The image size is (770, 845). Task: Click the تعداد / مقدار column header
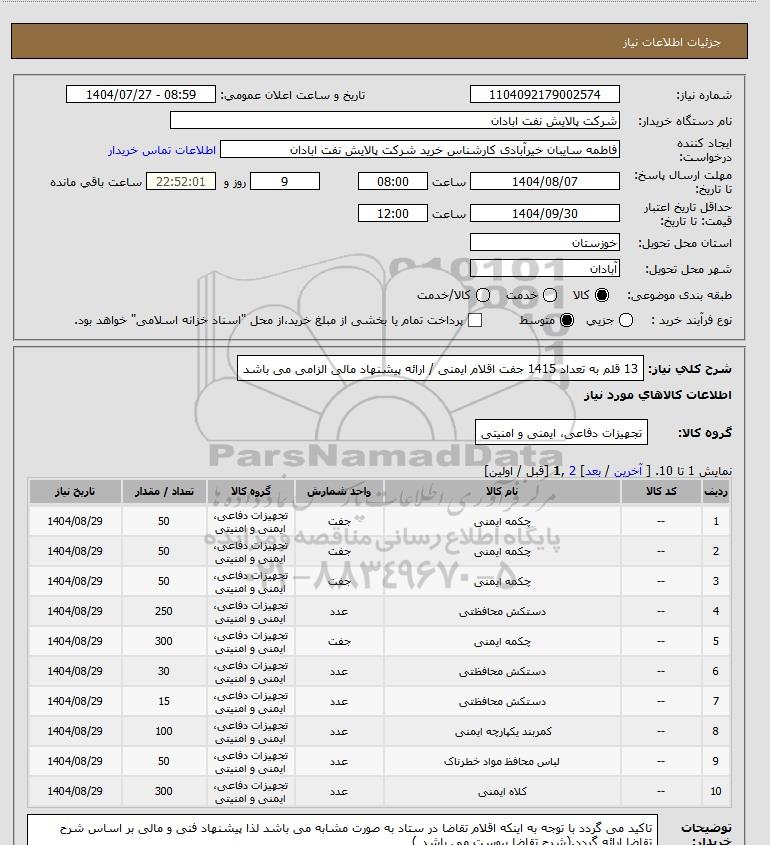pos(164,491)
